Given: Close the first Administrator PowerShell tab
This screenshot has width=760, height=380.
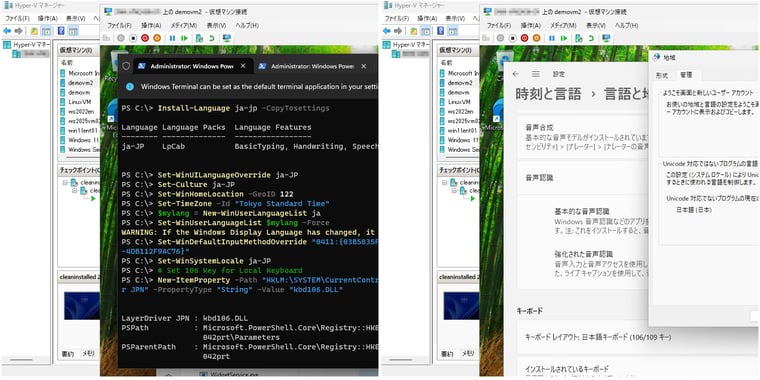Looking at the screenshot, I should point(243,66).
